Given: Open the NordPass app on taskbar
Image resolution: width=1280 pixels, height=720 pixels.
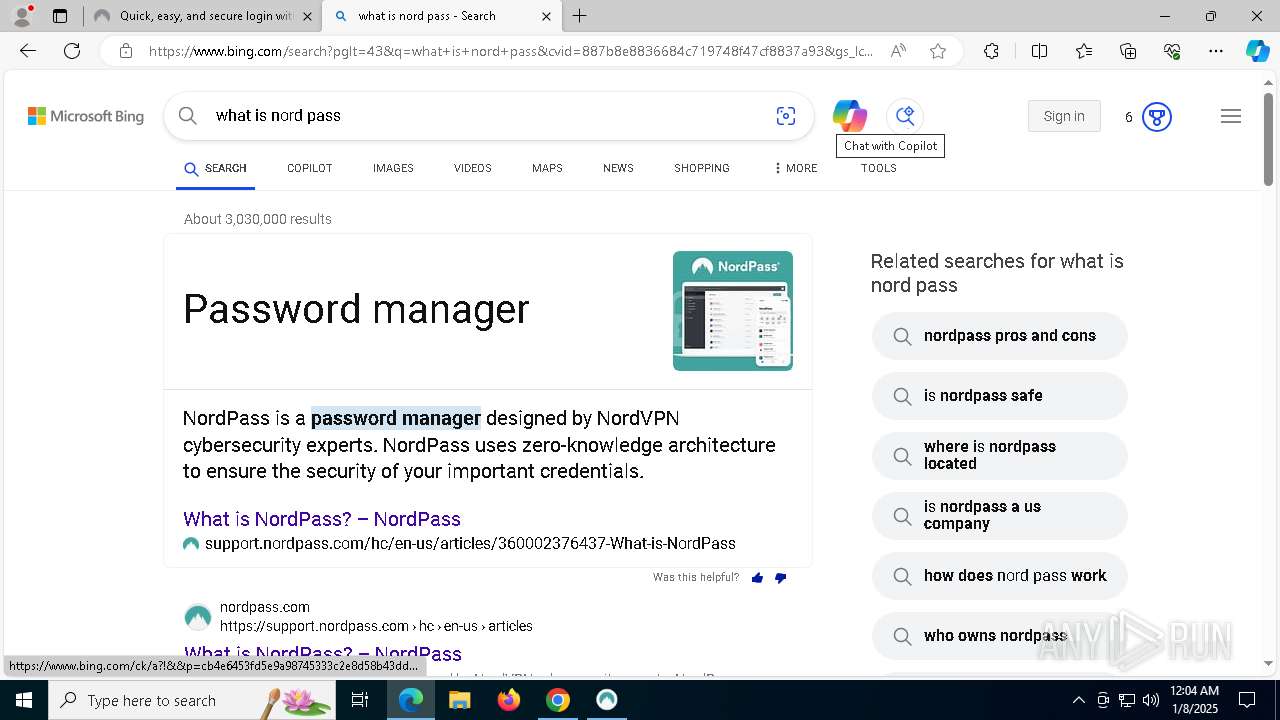Looking at the screenshot, I should pyautogui.click(x=607, y=700).
